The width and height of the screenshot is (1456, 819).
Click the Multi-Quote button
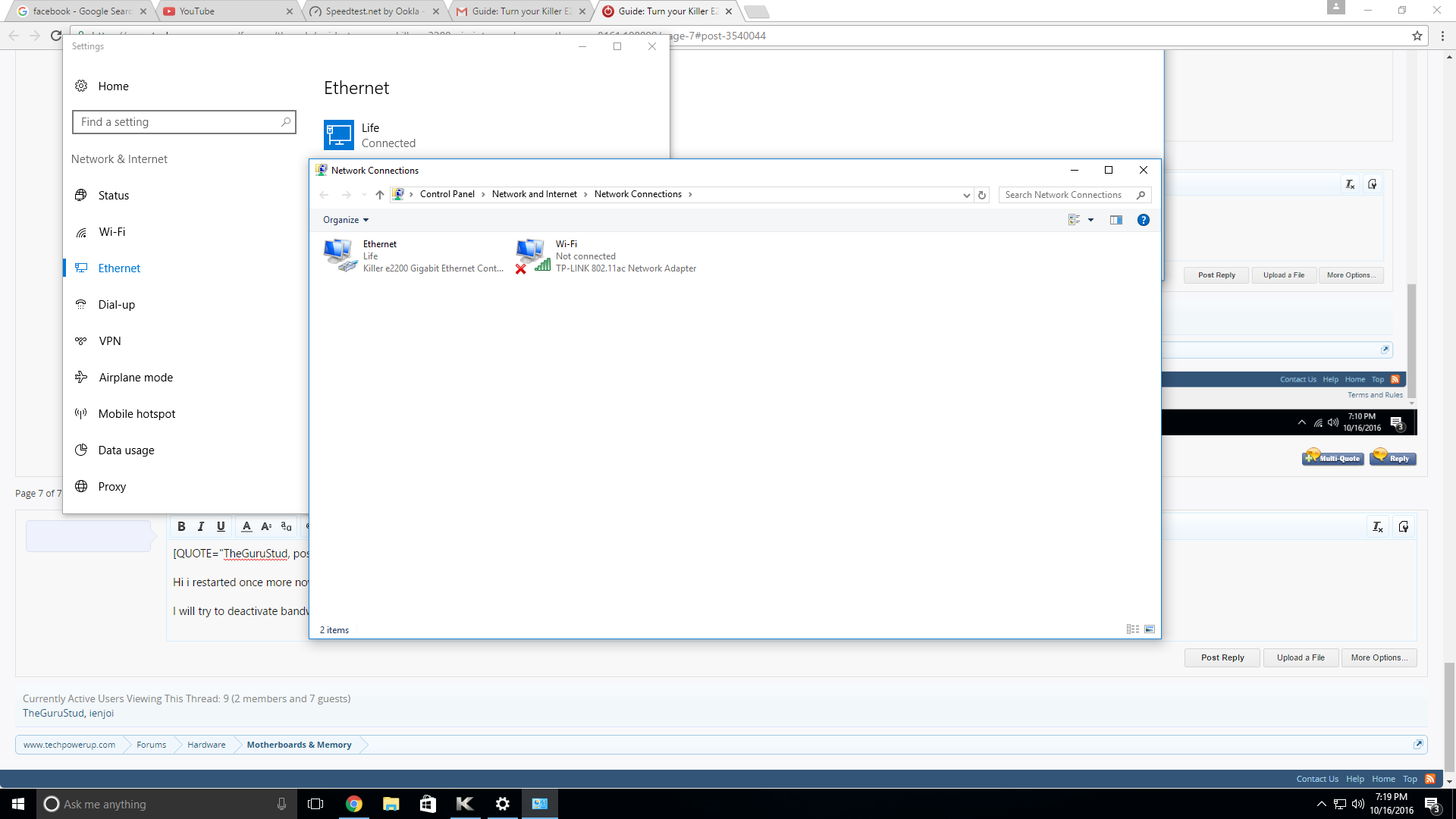click(x=1333, y=457)
